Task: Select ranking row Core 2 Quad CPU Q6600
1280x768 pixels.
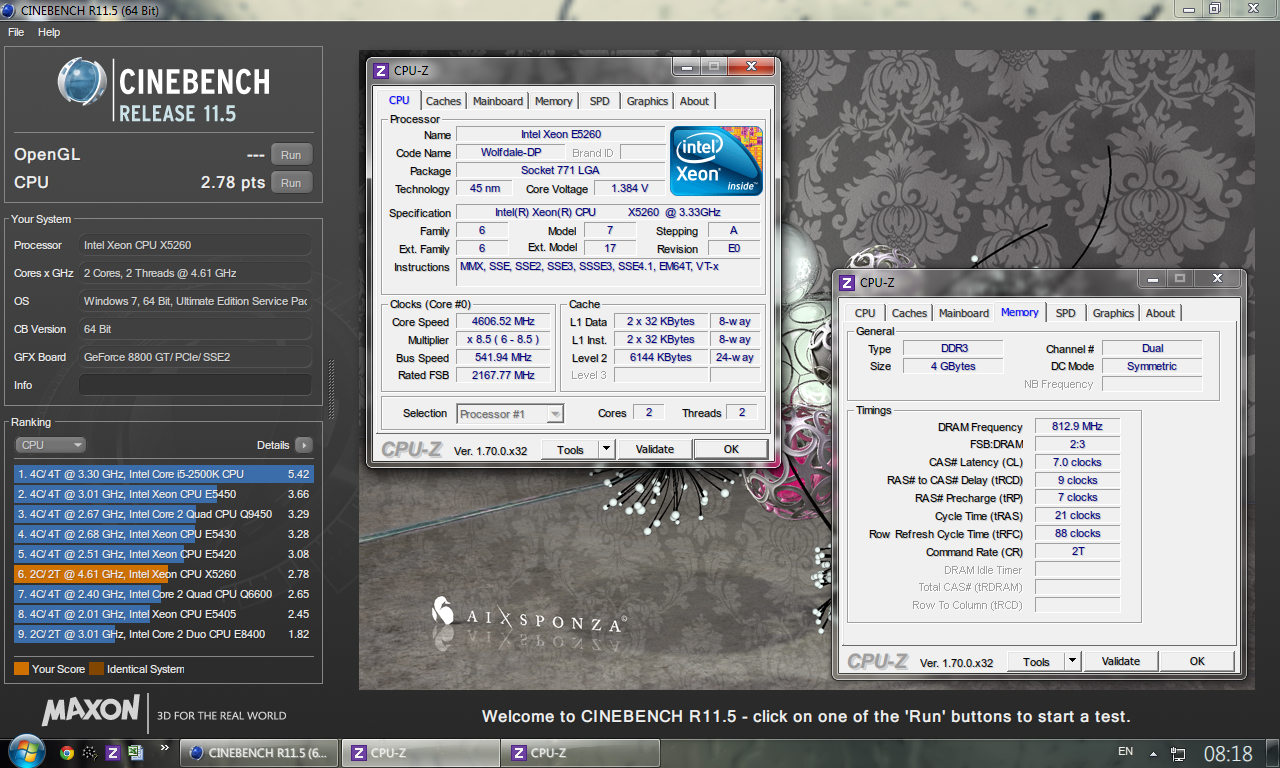Action: pyautogui.click(x=164, y=594)
